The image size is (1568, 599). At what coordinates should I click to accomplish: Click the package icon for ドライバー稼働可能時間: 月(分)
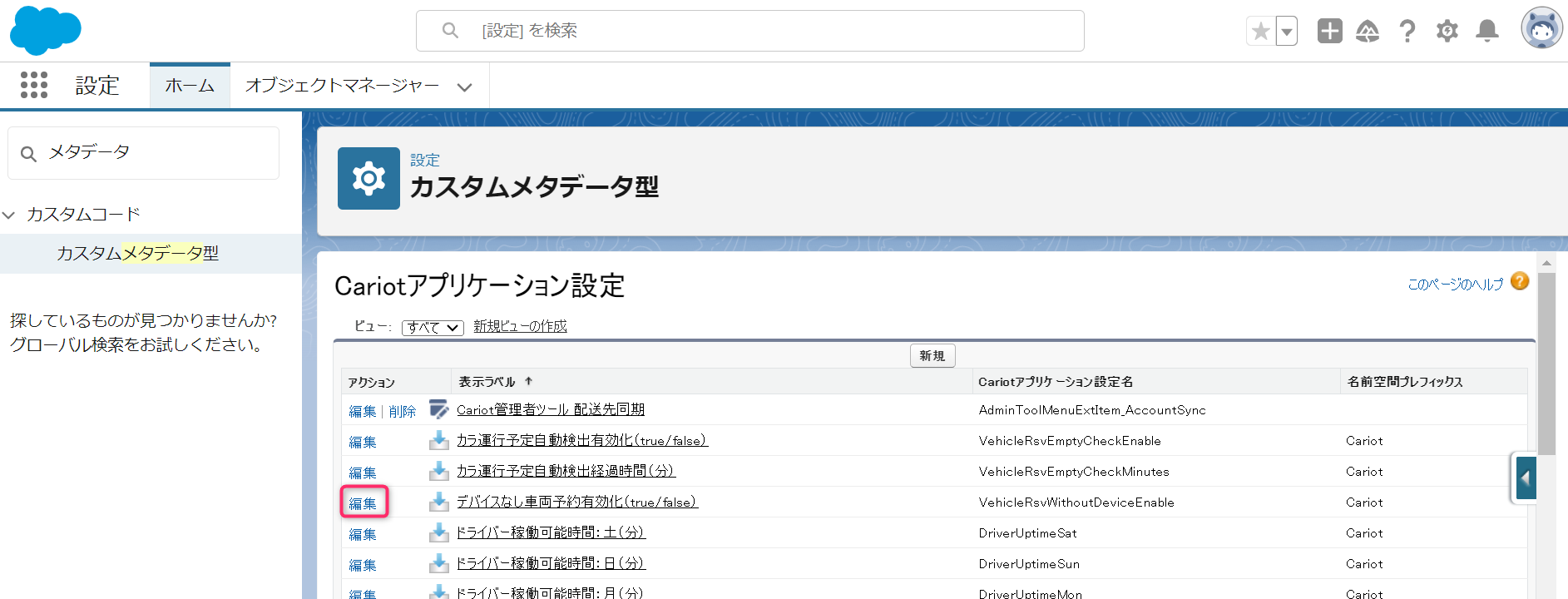coord(438,592)
